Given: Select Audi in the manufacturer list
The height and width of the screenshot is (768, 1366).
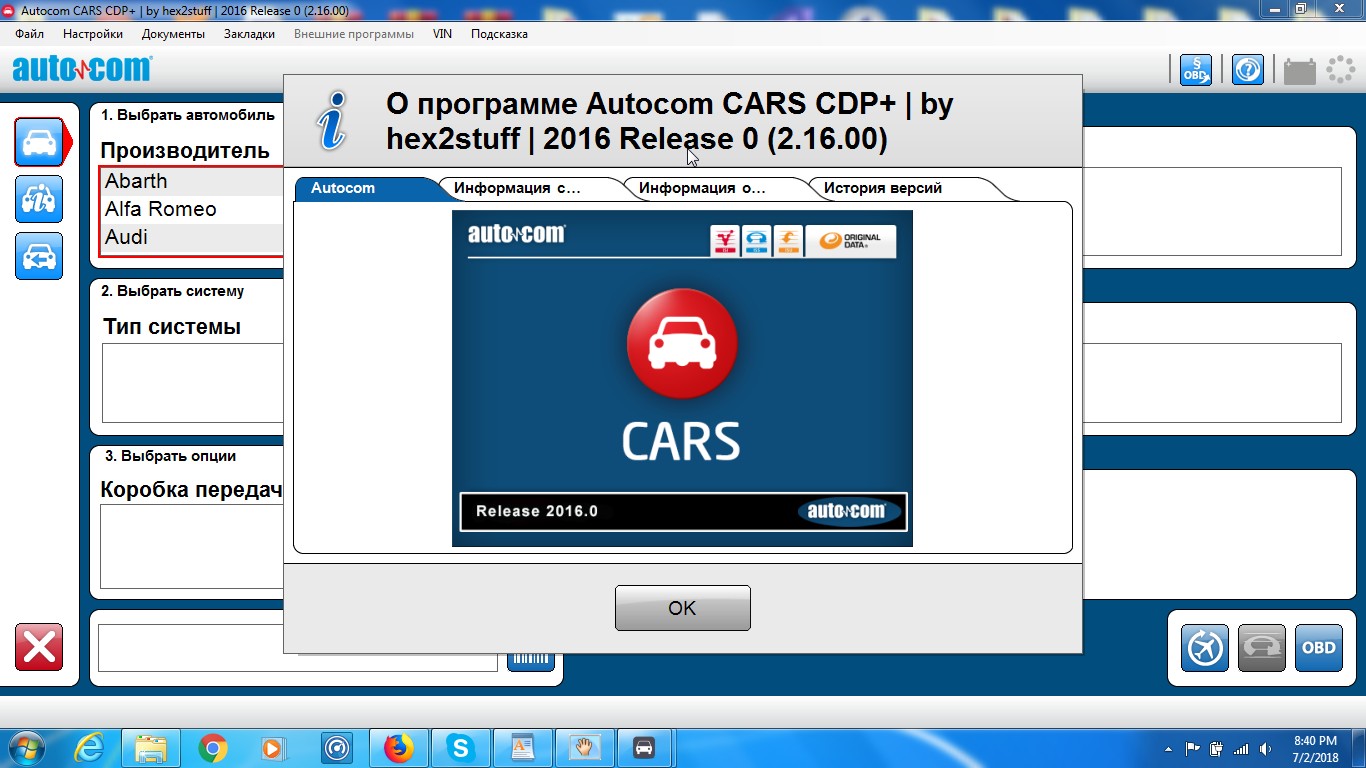Looking at the screenshot, I should (192, 237).
